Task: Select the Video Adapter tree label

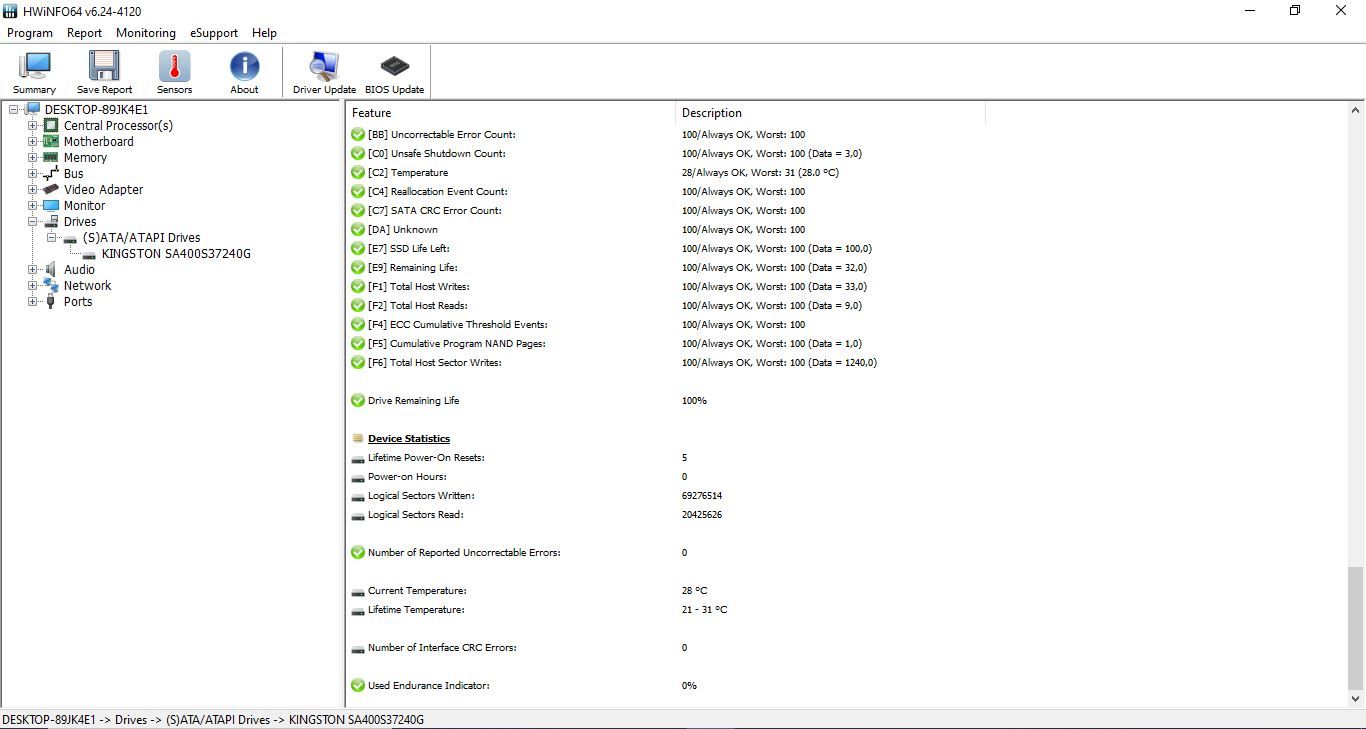Action: tap(103, 189)
